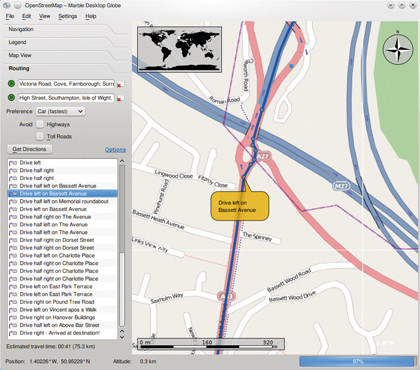Open the routing Options link
Screen dimensions: 420x370
(x=115, y=150)
